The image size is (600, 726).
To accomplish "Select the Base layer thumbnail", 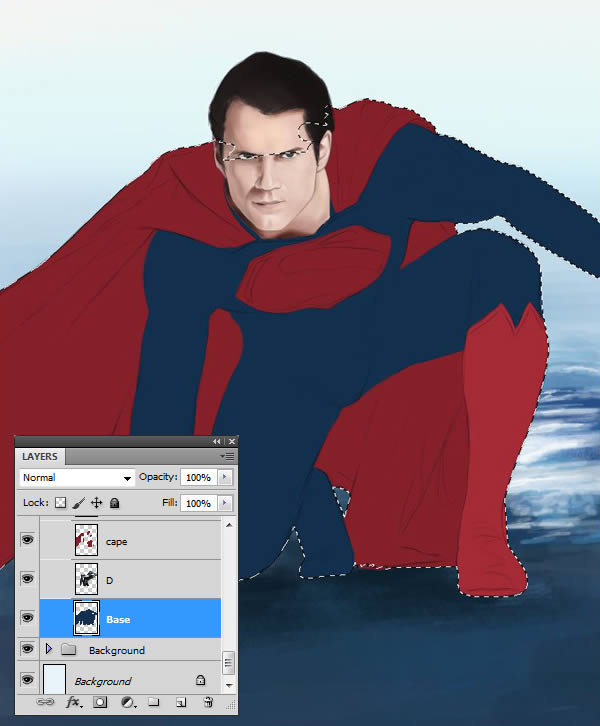I will 87,618.
